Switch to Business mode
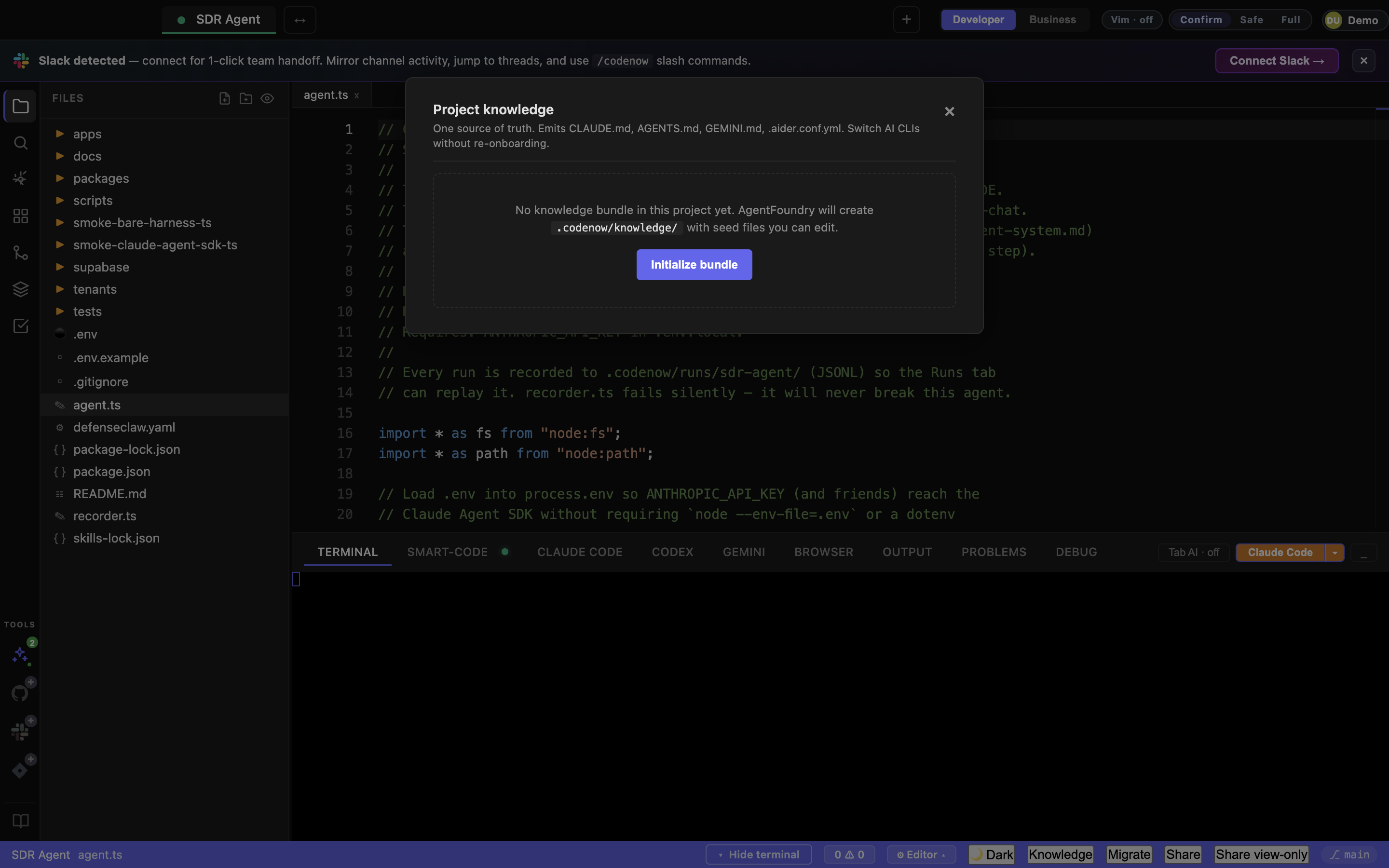The image size is (1389, 868). coord(1052,19)
